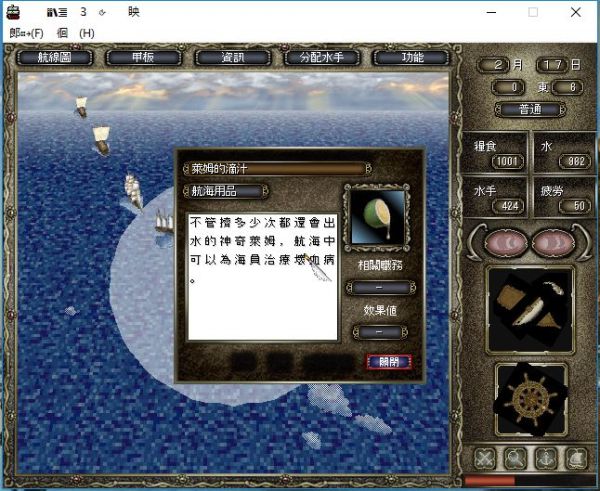Open the 甲板 deck tab
This screenshot has width=600, height=491.
pyautogui.click(x=143, y=58)
